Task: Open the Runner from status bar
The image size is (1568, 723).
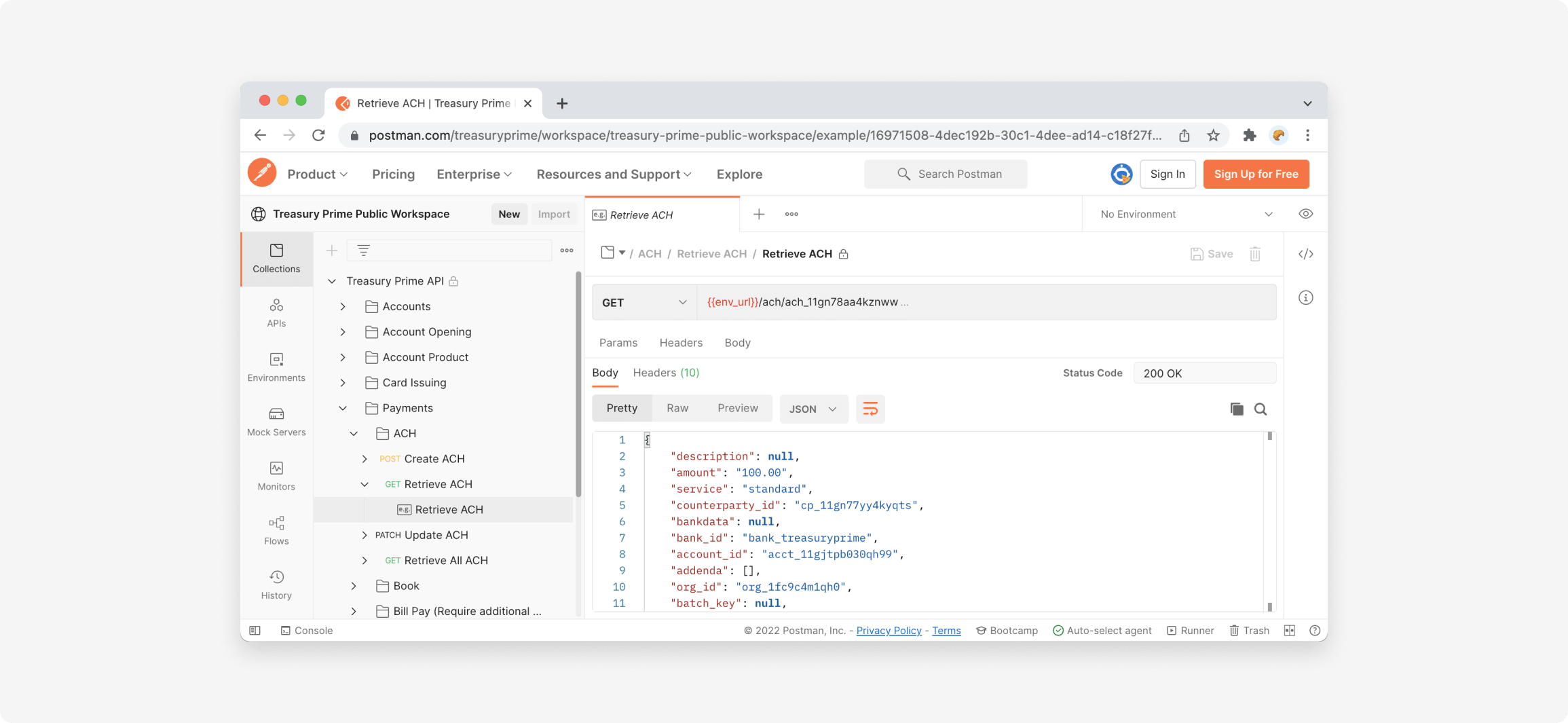Action: click(1190, 630)
